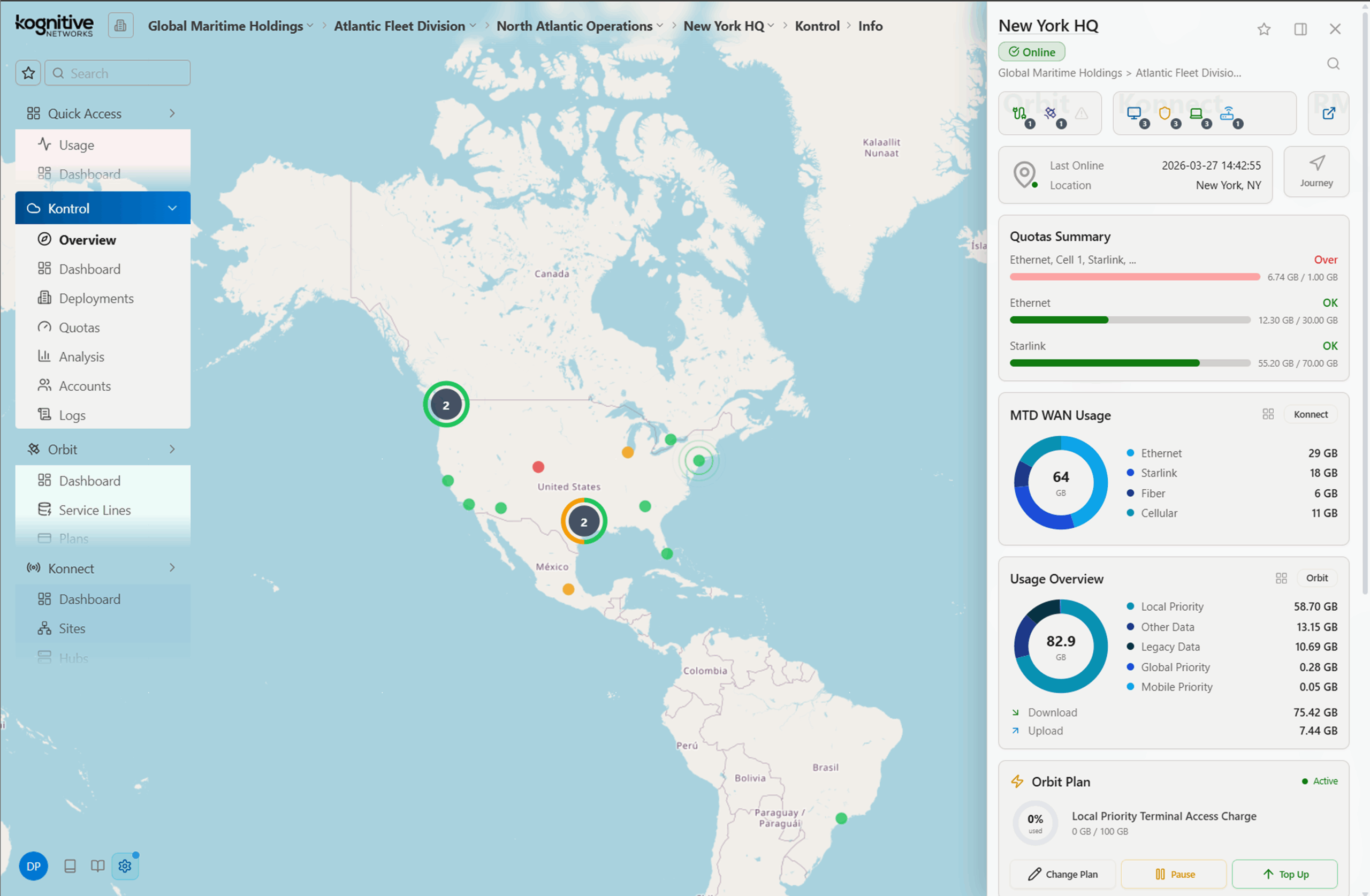Click the yellow shield icon in Konnect panel

pos(1166,113)
